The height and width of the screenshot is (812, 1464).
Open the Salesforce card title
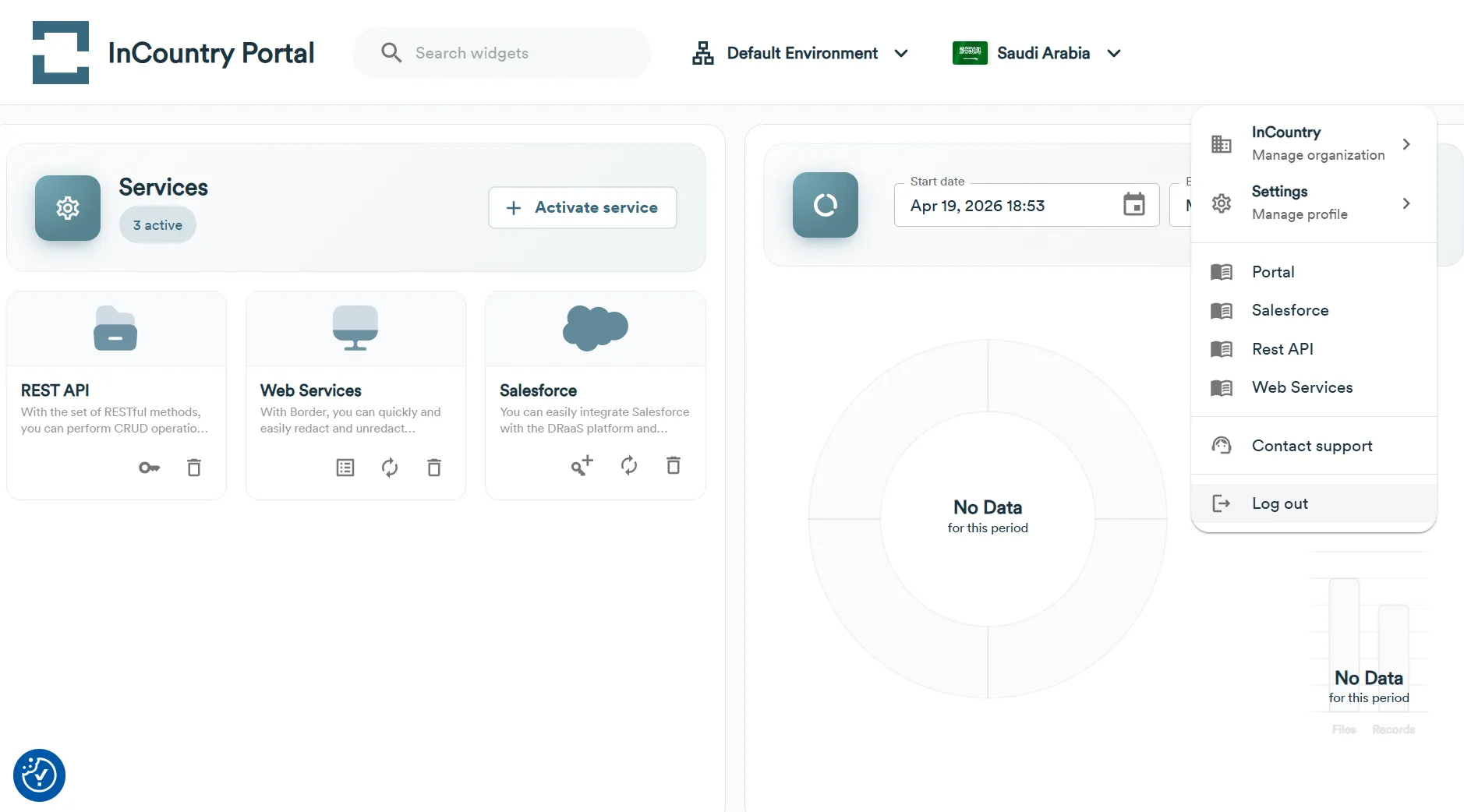(x=539, y=390)
